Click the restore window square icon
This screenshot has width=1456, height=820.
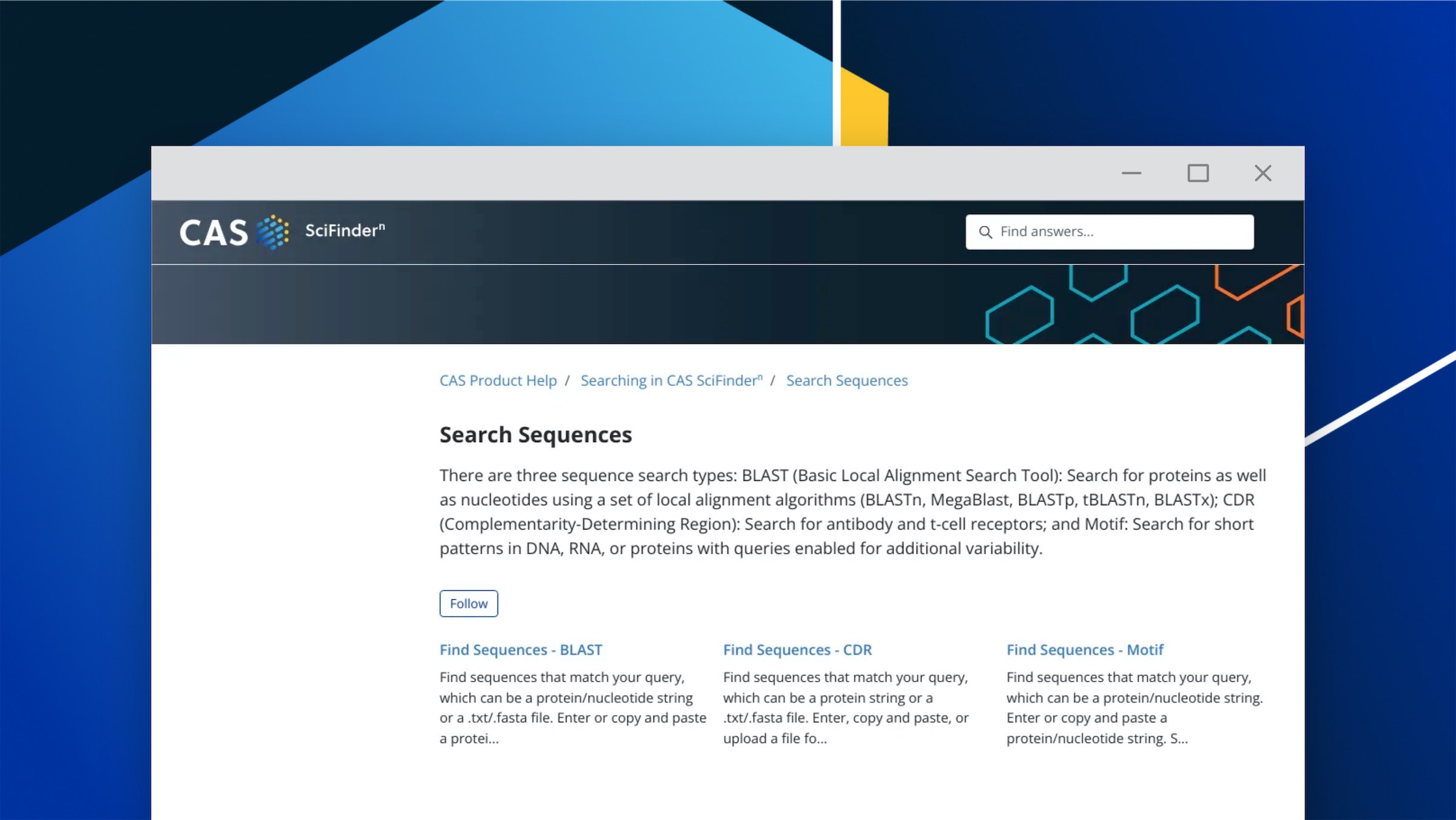pos(1197,172)
